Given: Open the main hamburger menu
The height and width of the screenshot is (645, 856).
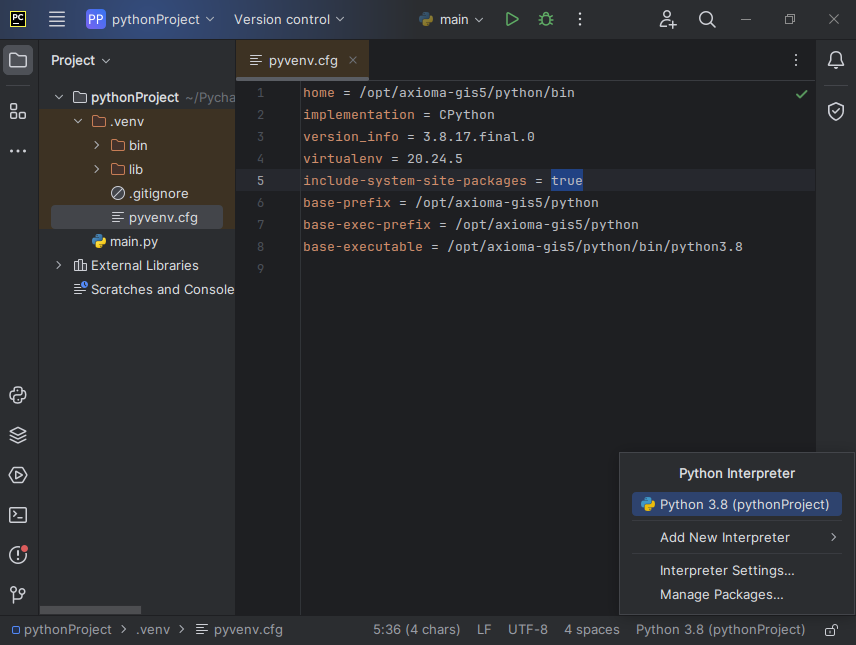Looking at the screenshot, I should point(57,19).
